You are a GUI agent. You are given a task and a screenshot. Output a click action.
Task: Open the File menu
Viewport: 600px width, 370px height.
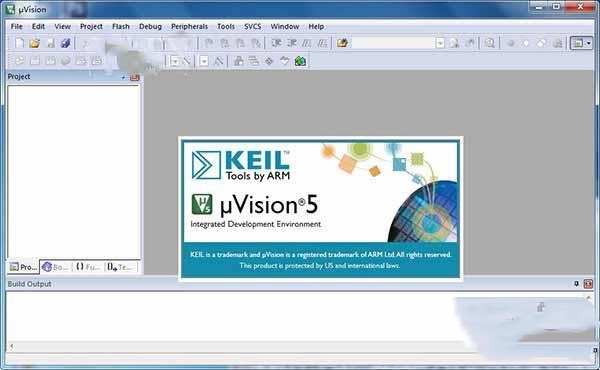(x=16, y=26)
